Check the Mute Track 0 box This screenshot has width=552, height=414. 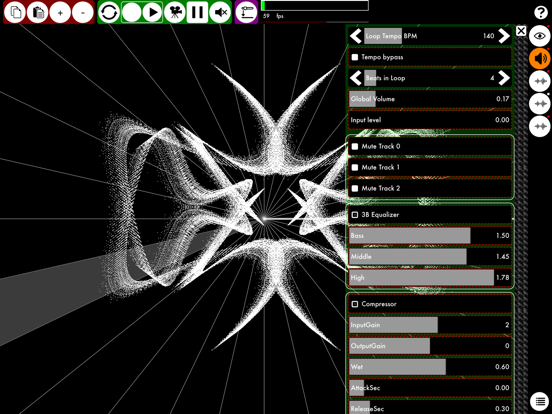click(x=355, y=146)
